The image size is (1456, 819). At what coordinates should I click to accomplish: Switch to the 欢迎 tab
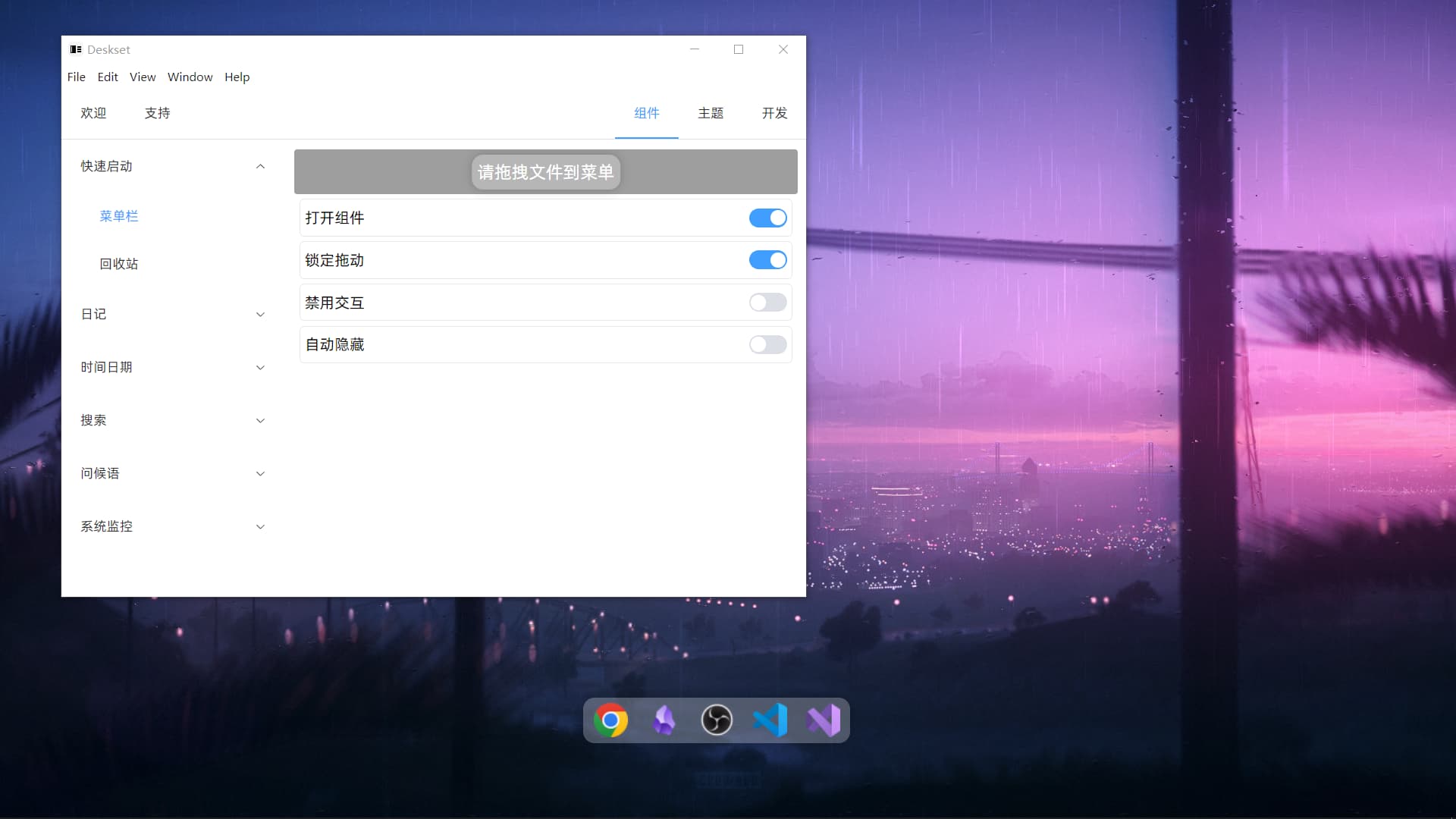(93, 113)
